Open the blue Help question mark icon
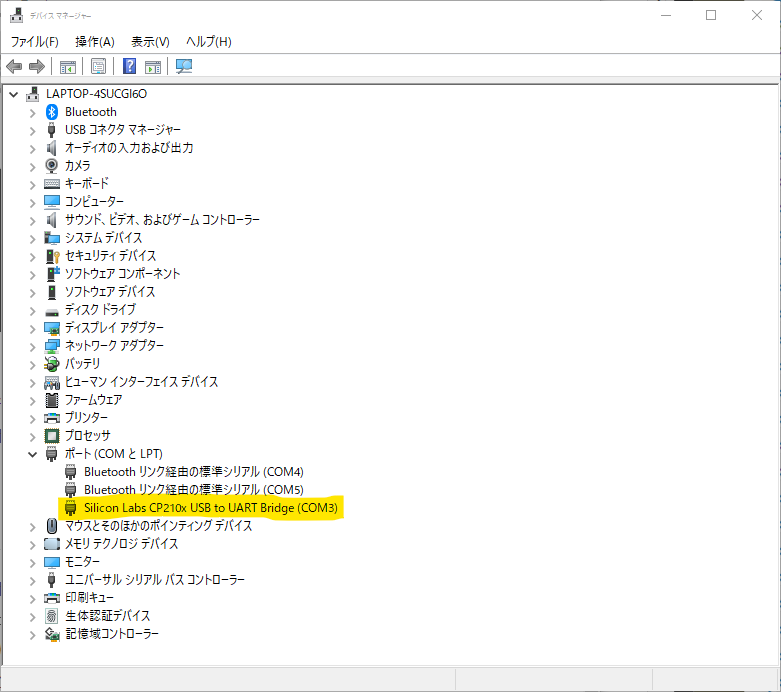The image size is (781, 692). pos(130,66)
